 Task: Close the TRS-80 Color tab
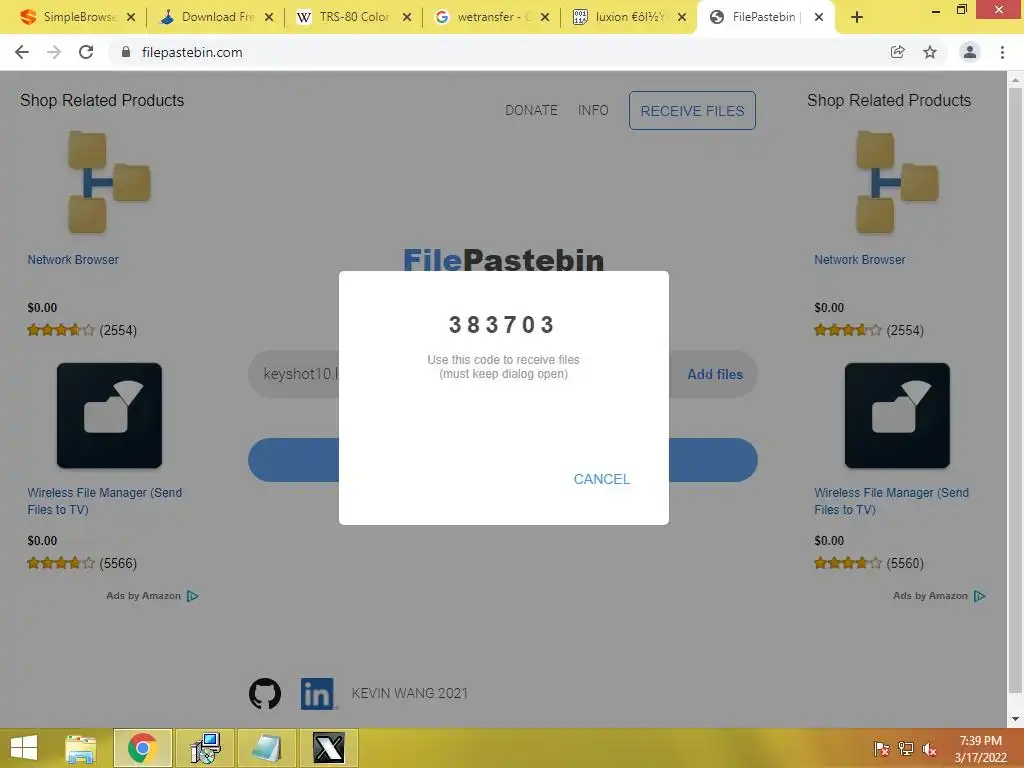(x=407, y=17)
